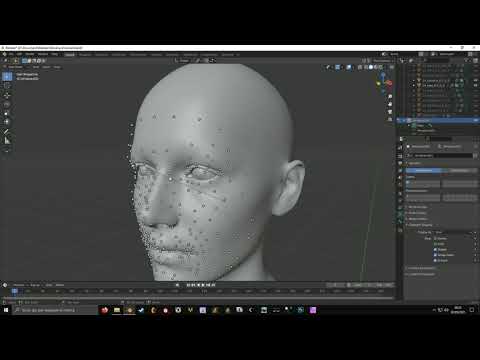Click the Pose Position button
Viewport: 480px width, 360px height.
[423, 171]
